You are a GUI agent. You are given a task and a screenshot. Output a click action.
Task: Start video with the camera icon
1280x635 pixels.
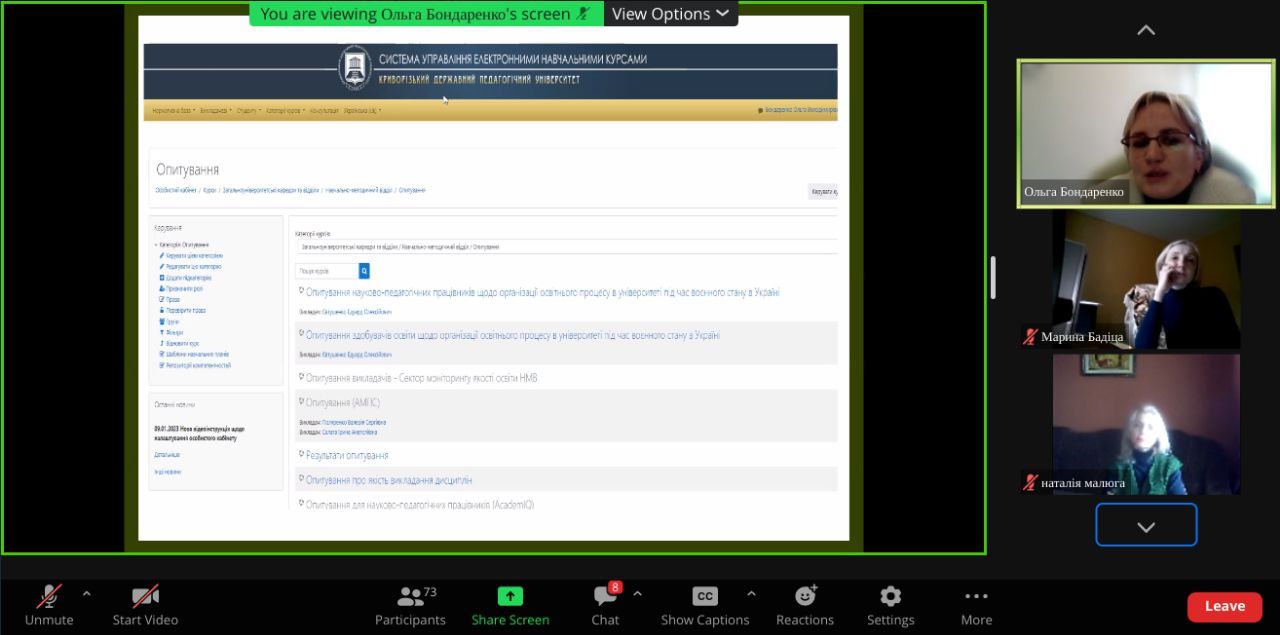tap(145, 597)
